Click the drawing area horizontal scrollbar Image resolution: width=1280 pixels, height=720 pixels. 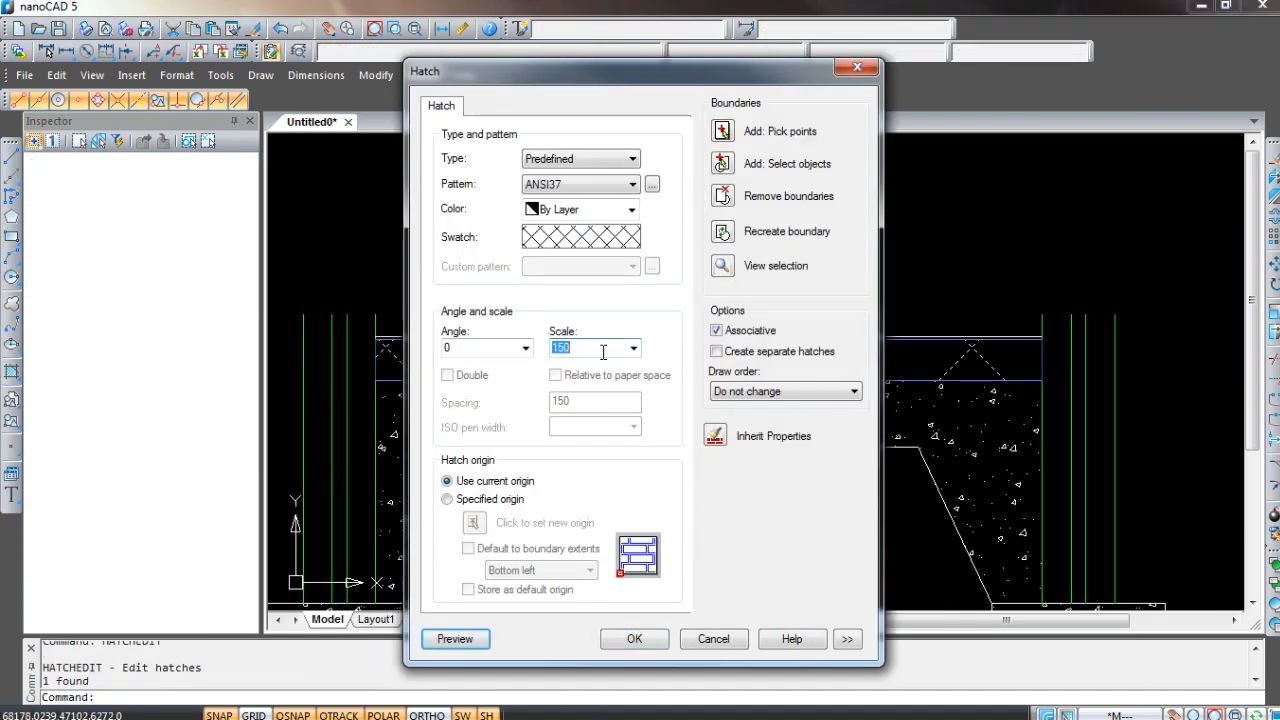(x=1006, y=620)
